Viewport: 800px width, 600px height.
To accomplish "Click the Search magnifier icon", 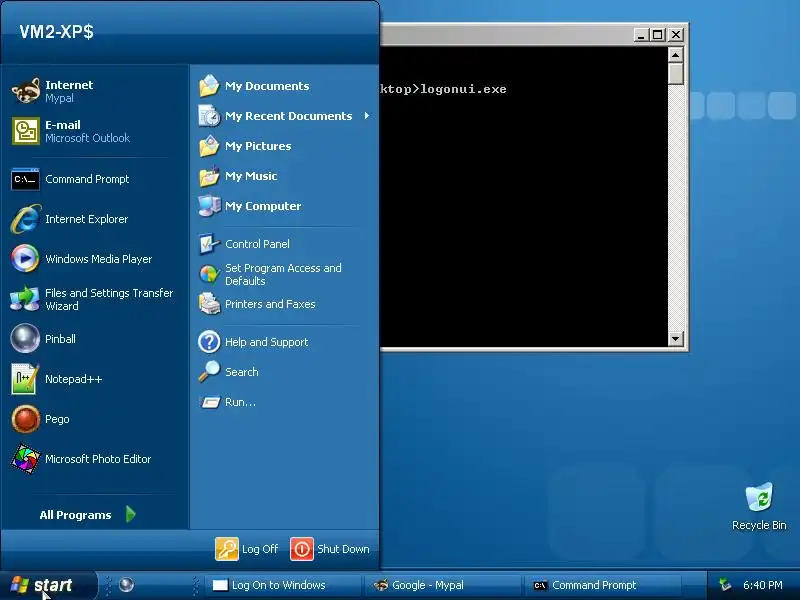I will [209, 372].
